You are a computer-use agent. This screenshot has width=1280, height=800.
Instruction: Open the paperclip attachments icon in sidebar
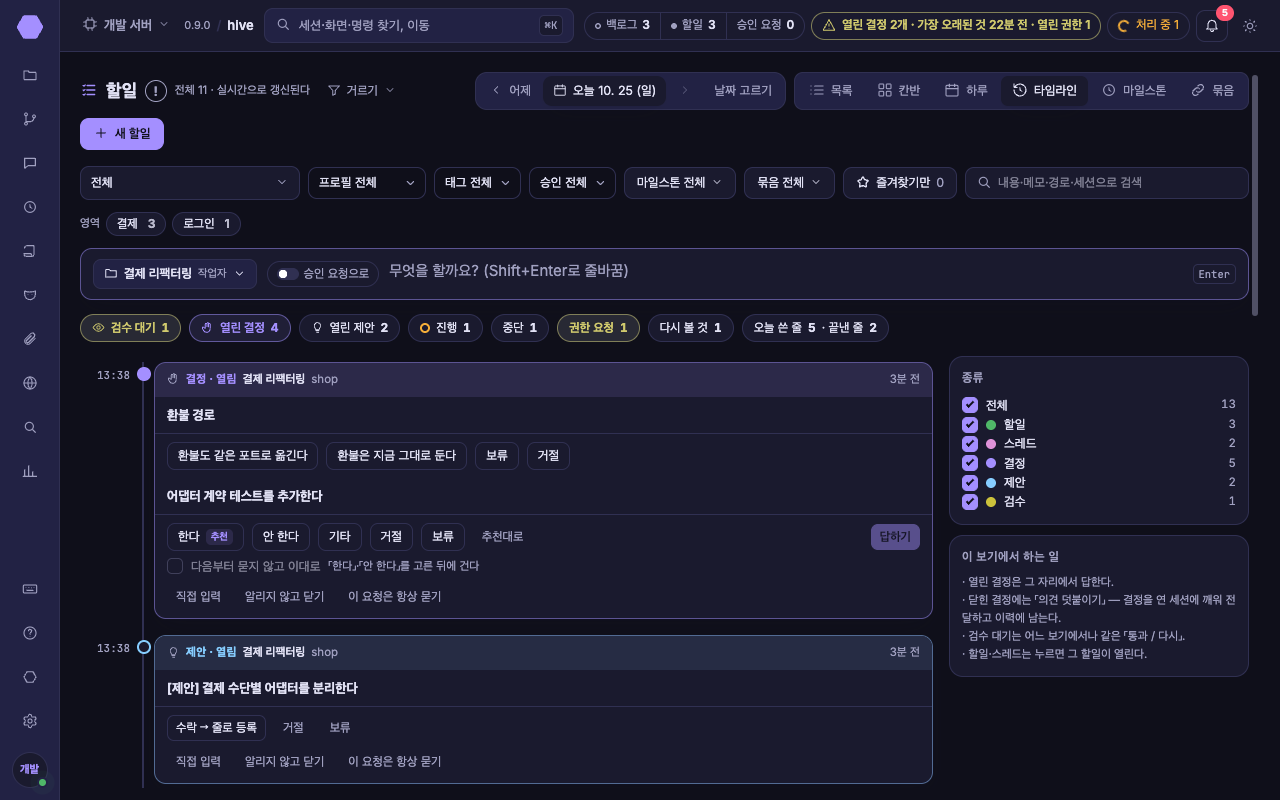point(30,339)
